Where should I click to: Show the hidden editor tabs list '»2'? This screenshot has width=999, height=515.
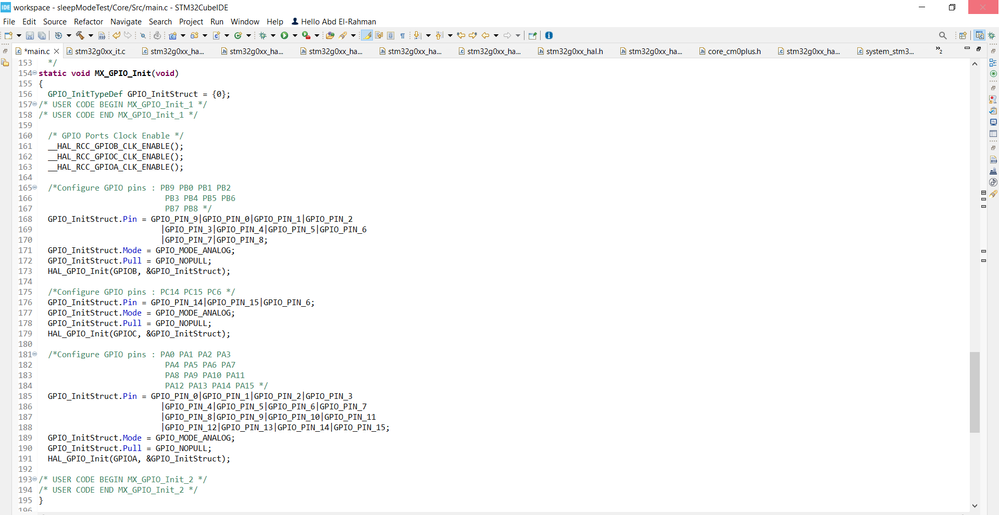click(x=939, y=50)
